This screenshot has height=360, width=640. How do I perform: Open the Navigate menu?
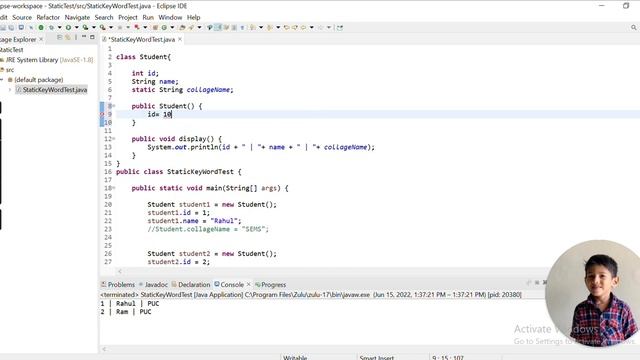pos(77,17)
